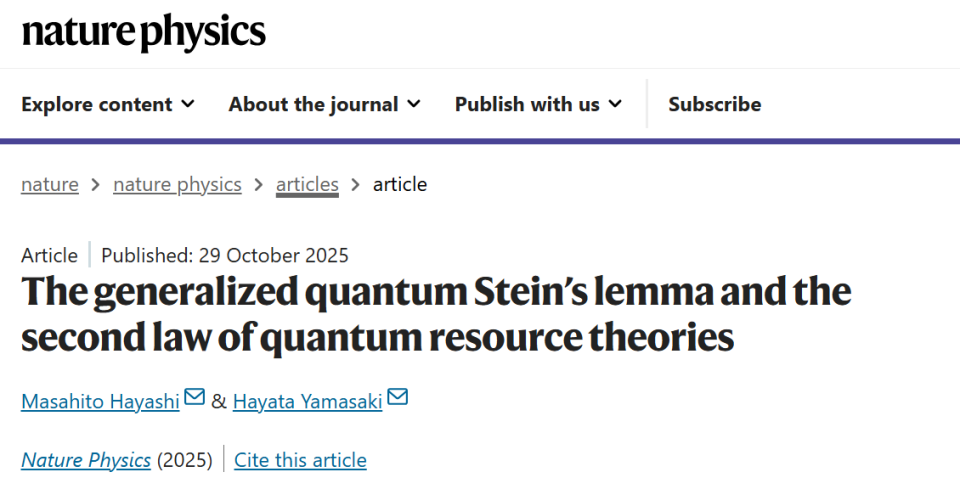The width and height of the screenshot is (960, 489).
Task: Click the Nature Physics journal link
Action: [86, 460]
